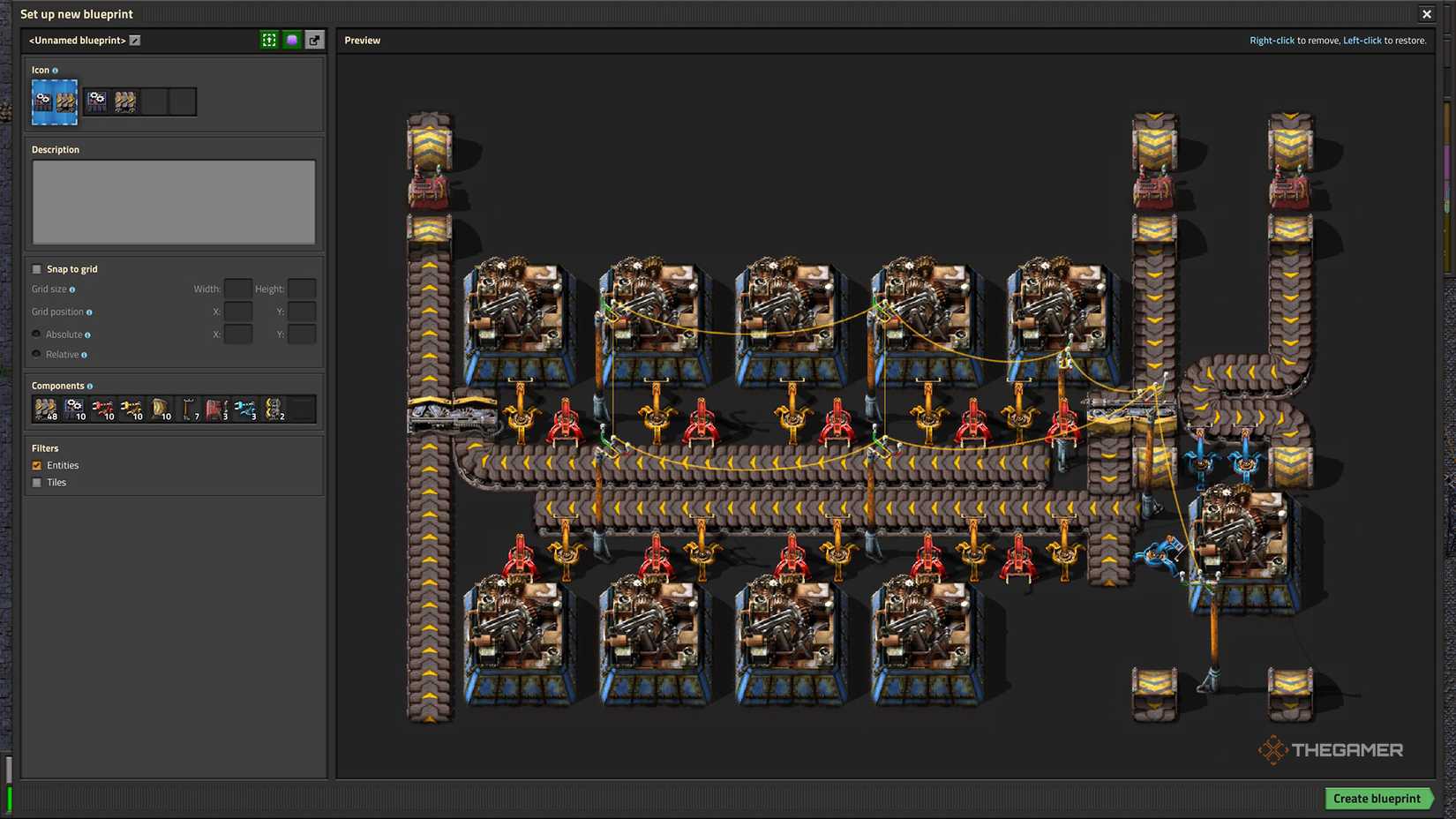Select the transport belt component showing 48
The width and height of the screenshot is (1456, 819).
tap(46, 409)
